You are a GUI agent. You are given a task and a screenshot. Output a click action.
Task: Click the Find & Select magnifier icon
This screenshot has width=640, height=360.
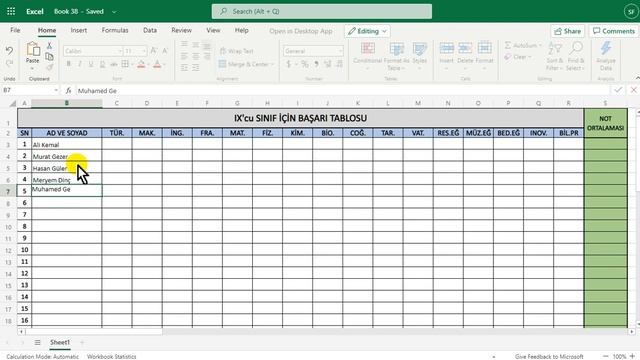tap(576, 49)
